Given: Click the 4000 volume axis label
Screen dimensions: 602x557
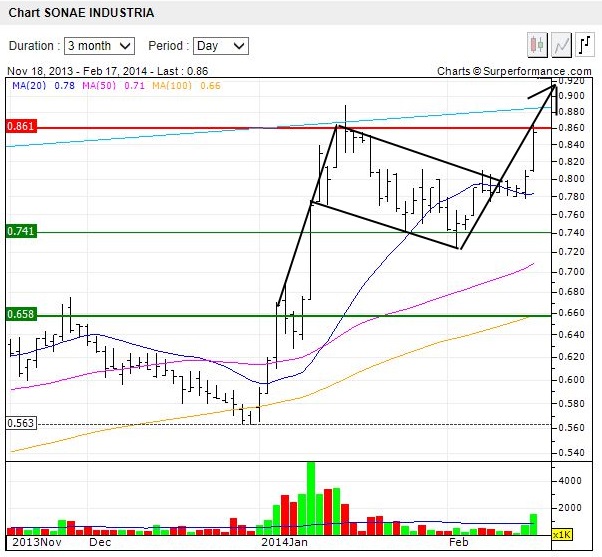Looking at the screenshot, I should 570,481.
